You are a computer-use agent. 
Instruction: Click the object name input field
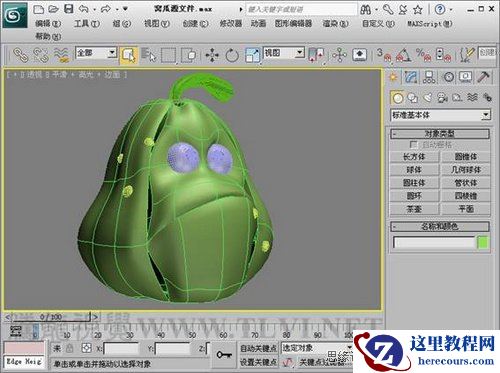coord(434,242)
